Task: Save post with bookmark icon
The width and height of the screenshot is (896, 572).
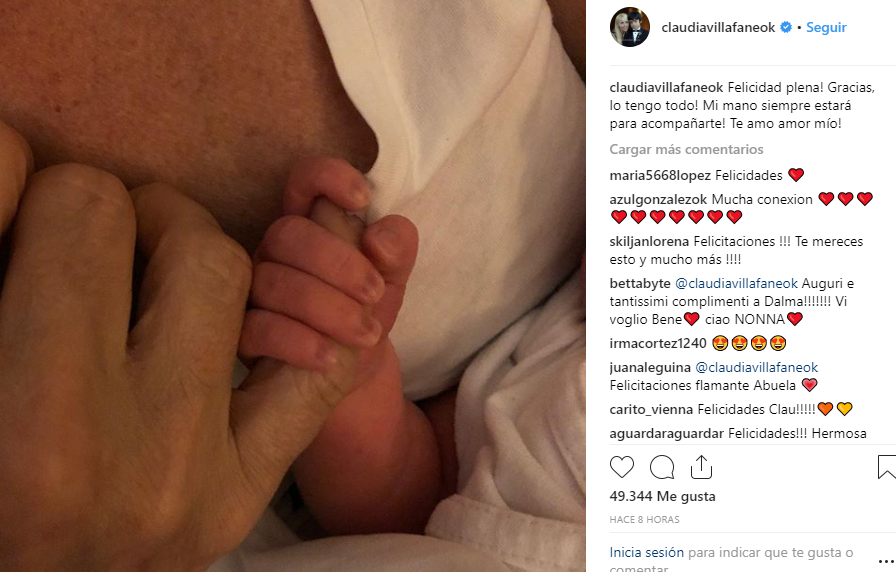Action: [x=887, y=467]
